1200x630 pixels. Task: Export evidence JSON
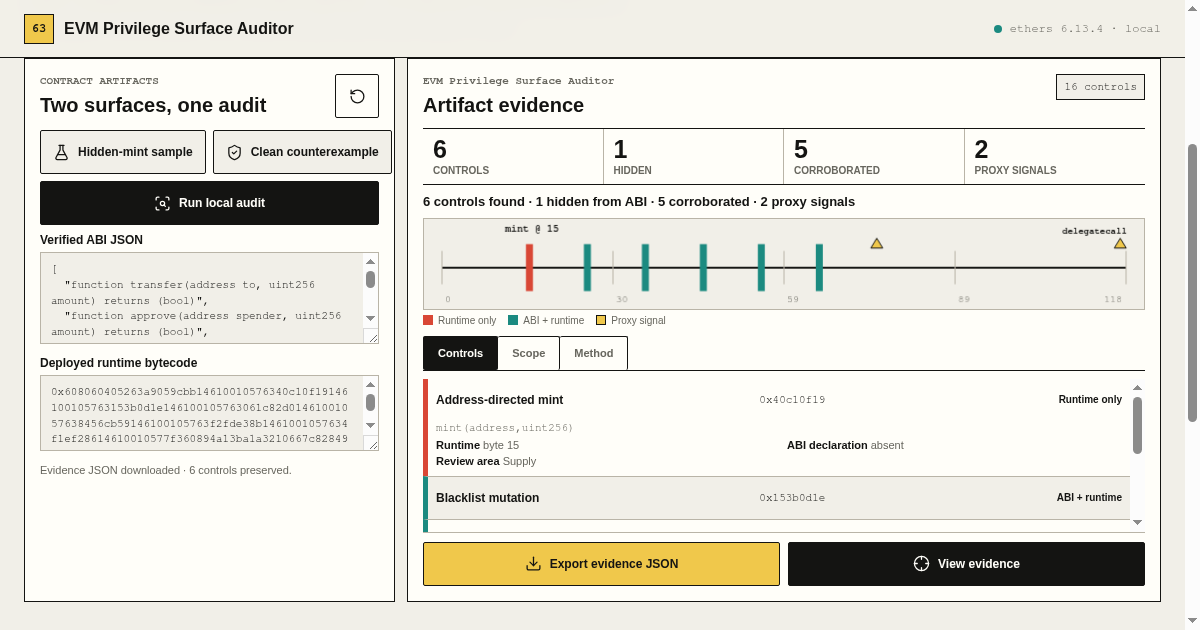click(601, 564)
